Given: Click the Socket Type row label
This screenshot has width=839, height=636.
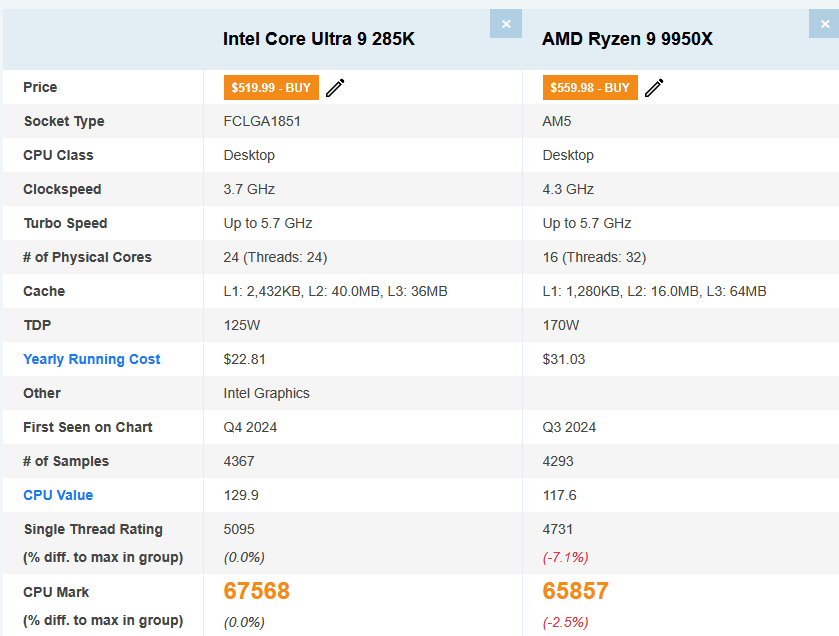Looking at the screenshot, I should click(64, 121).
